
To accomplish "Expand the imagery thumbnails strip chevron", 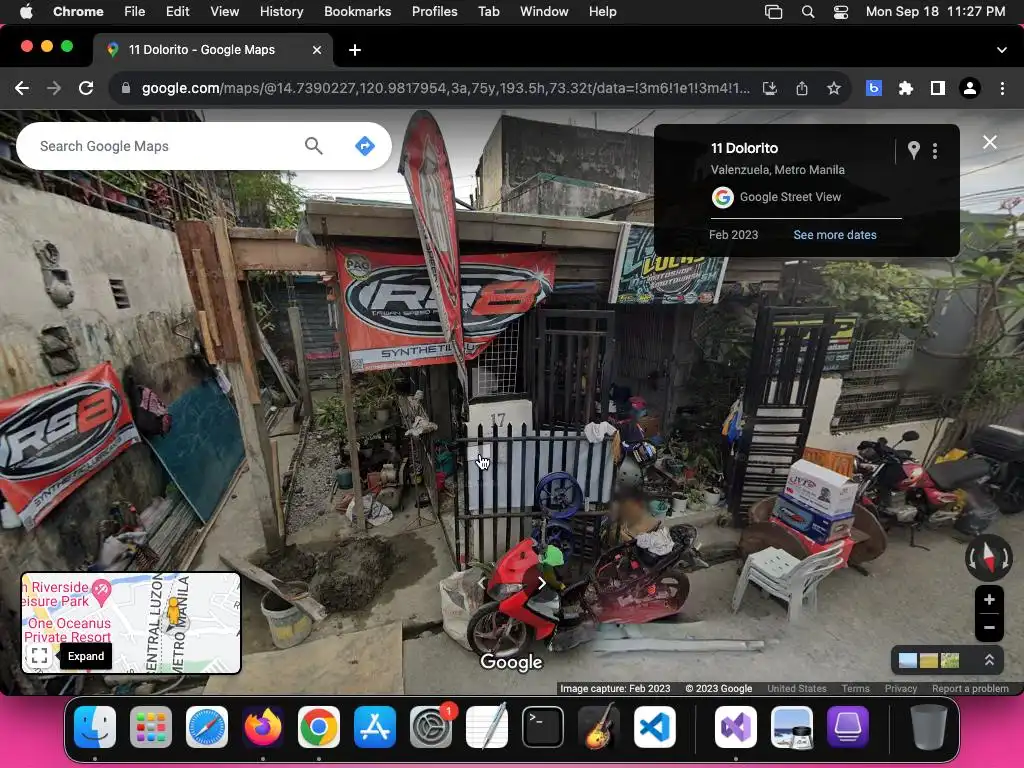I will (x=989, y=660).
